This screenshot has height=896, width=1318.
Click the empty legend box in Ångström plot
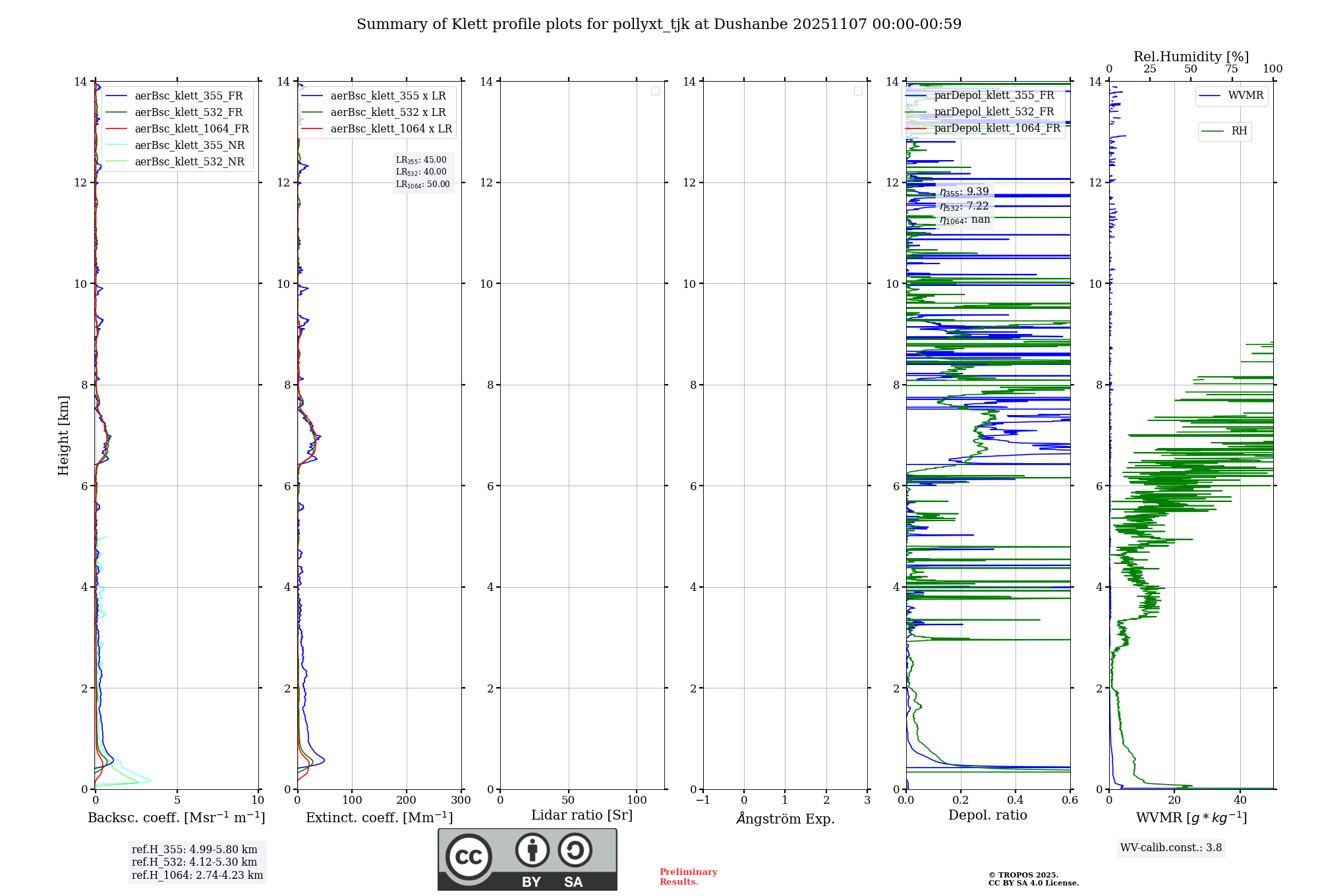[858, 91]
